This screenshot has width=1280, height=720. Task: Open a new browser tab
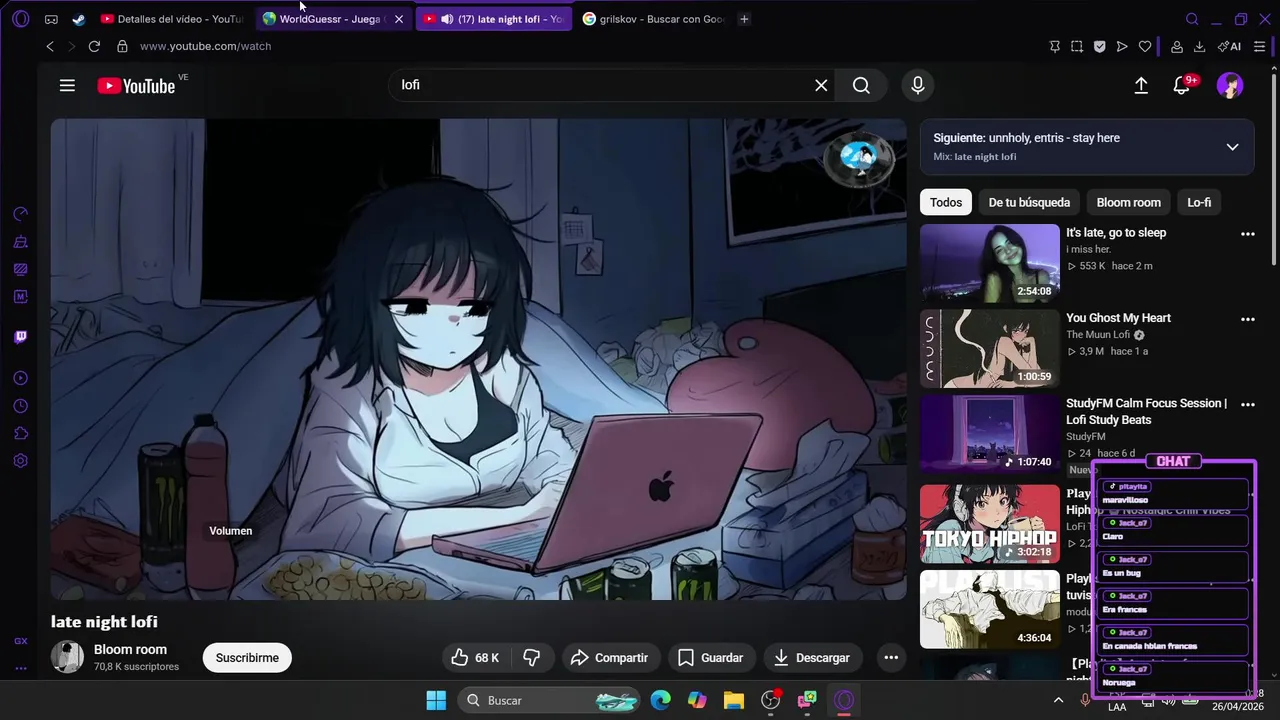[x=744, y=19]
